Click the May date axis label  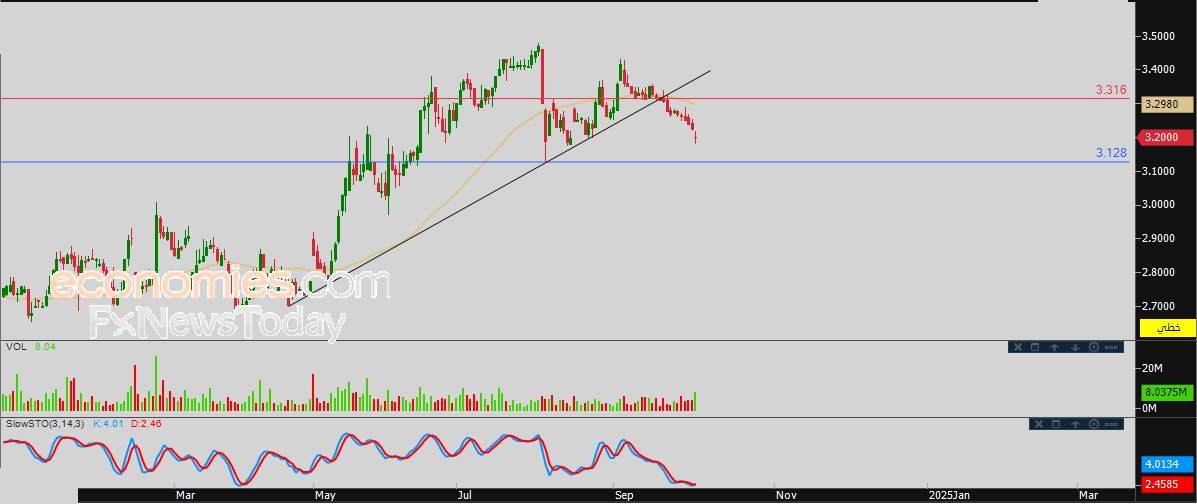(325, 496)
